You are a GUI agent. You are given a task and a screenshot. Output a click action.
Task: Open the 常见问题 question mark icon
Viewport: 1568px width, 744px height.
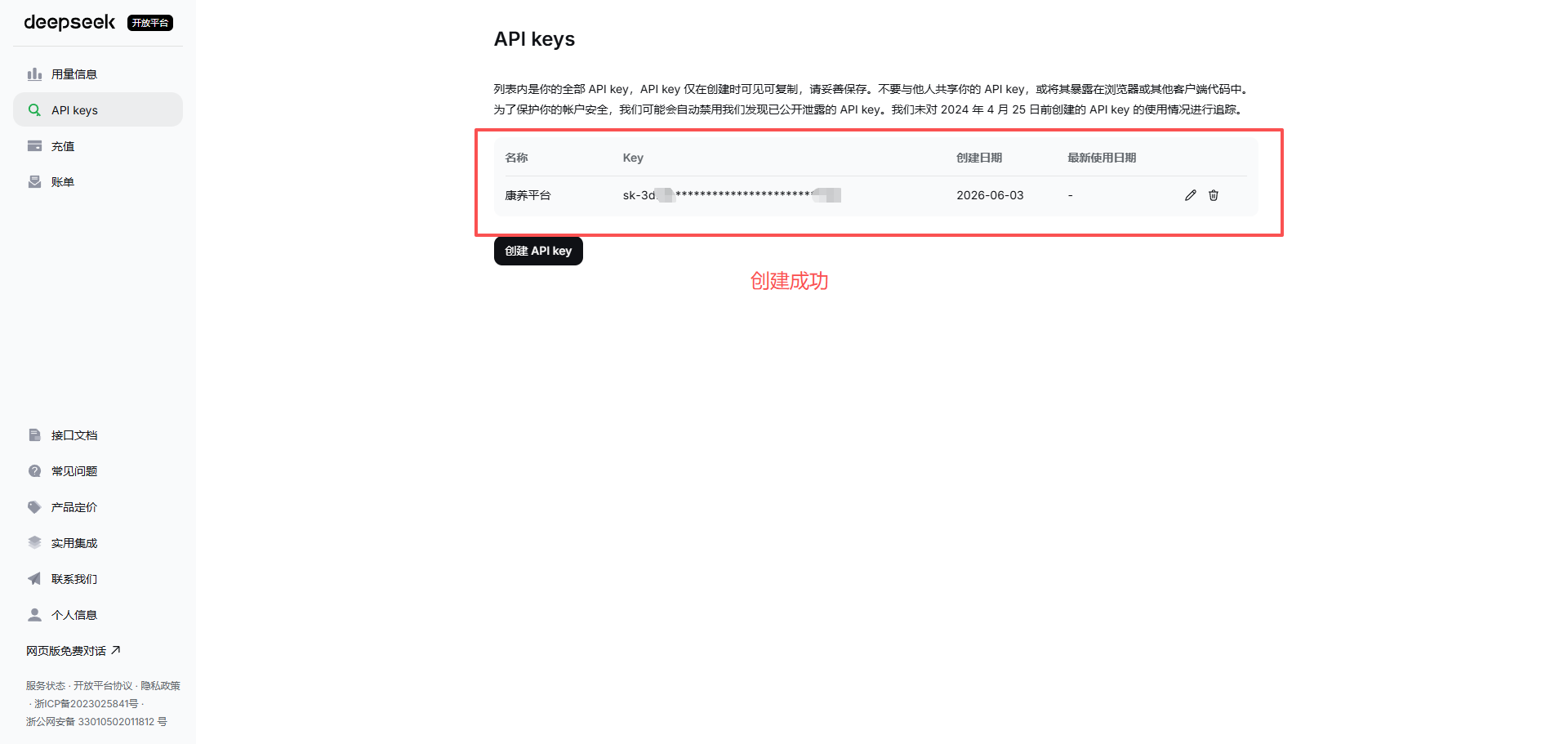tap(34, 471)
